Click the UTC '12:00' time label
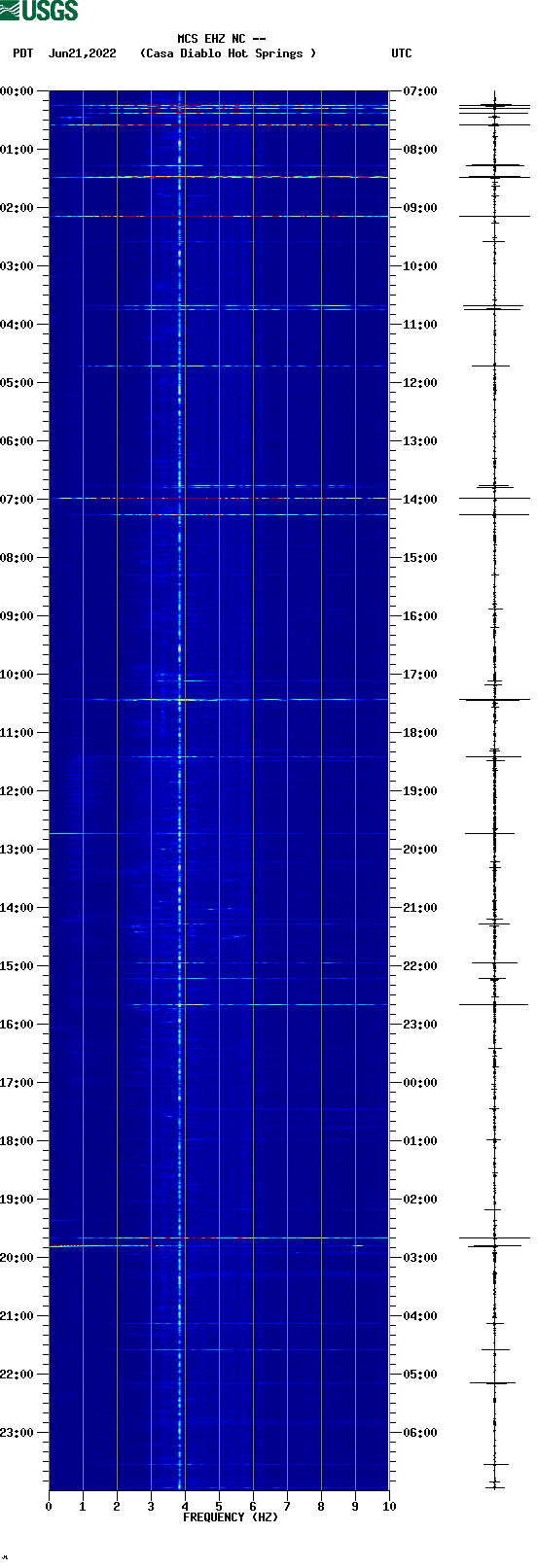 420,383
